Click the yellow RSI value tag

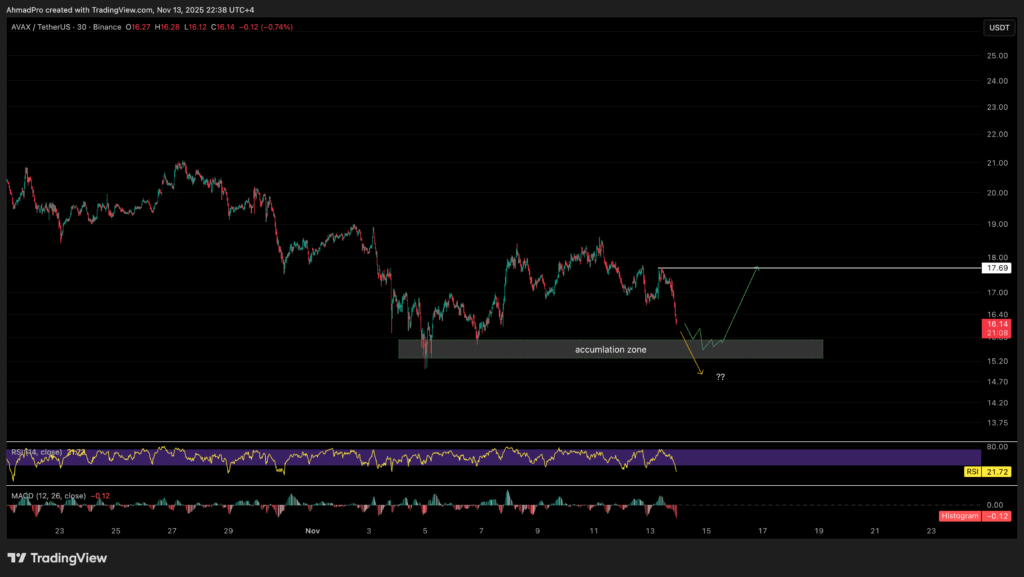(x=971, y=469)
